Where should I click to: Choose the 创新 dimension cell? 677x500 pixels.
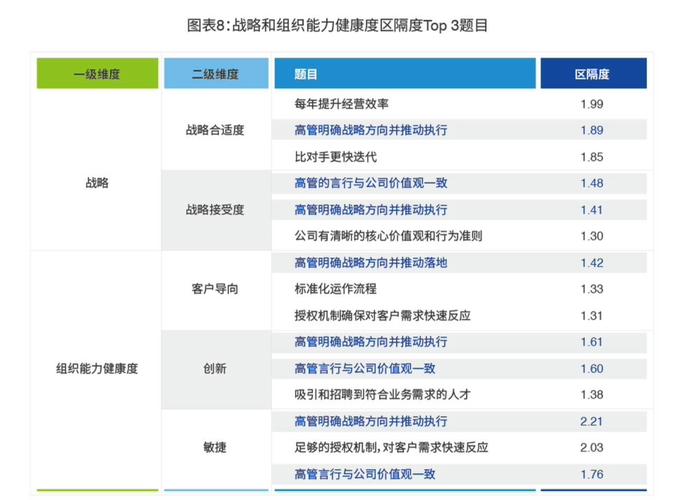[215, 368]
